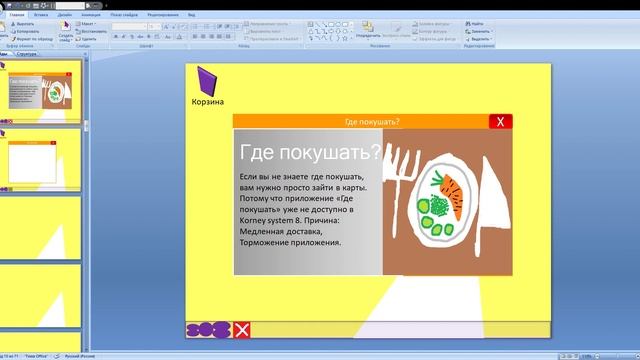640x360 pixels.
Task: Switch to the Анимация ribbon tab
Action: point(91,15)
